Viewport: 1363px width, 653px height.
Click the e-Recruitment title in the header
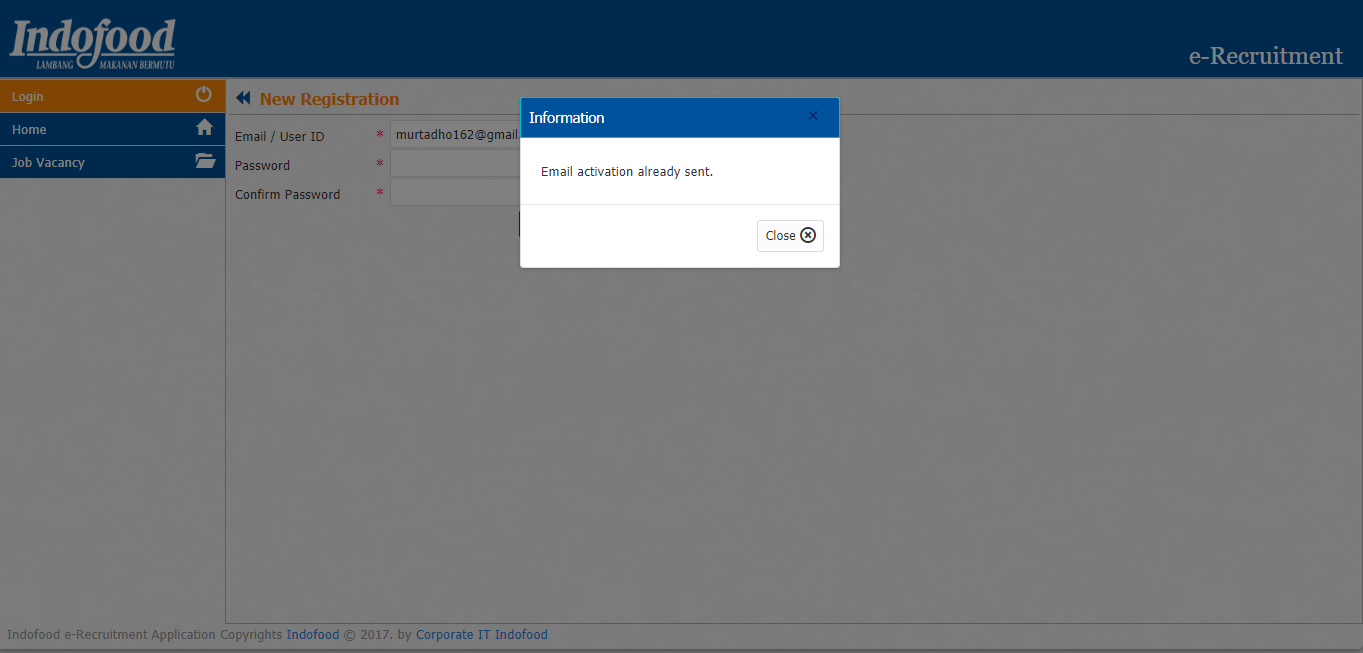pyautogui.click(x=1265, y=56)
